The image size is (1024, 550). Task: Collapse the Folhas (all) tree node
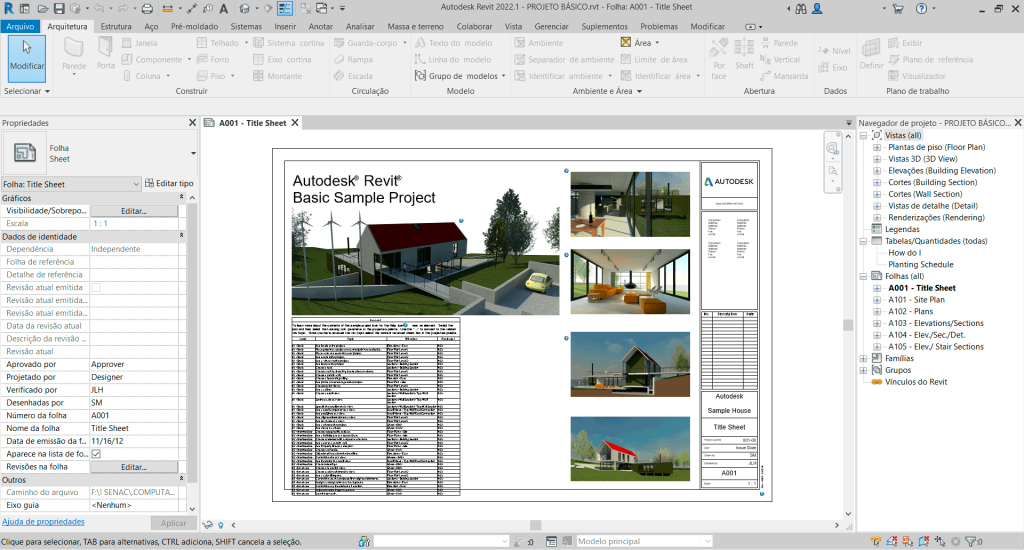(x=864, y=276)
